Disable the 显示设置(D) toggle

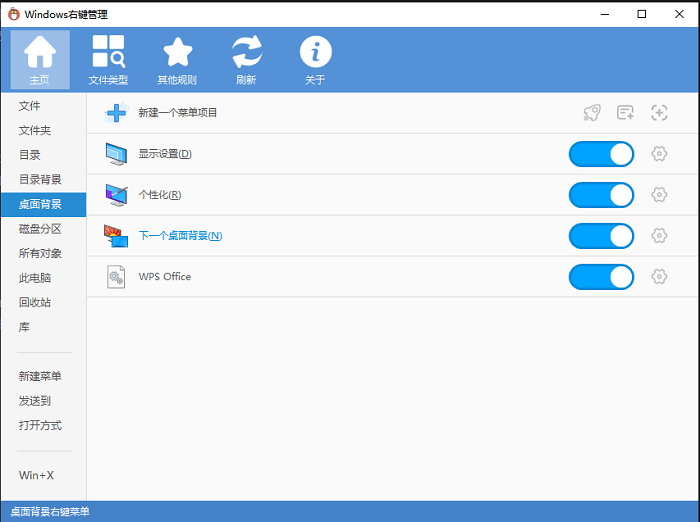point(601,154)
